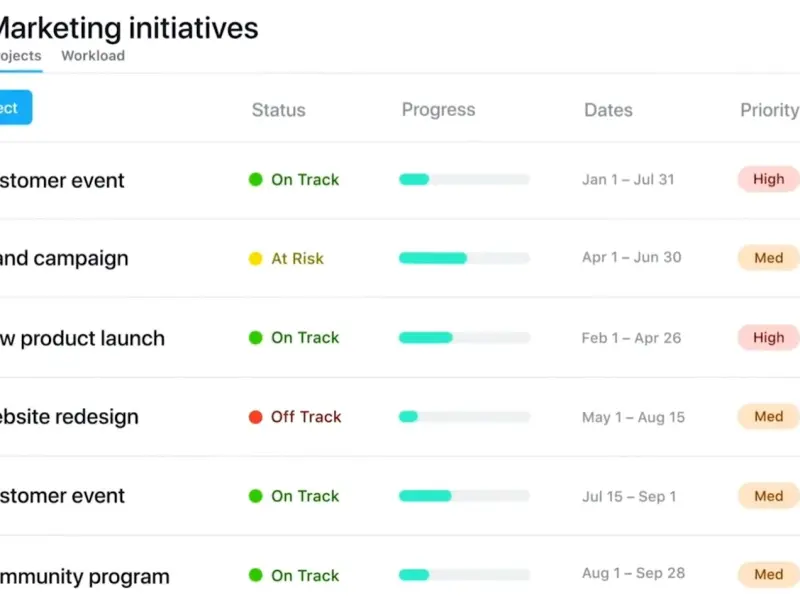Click the Progress column header

tap(438, 110)
